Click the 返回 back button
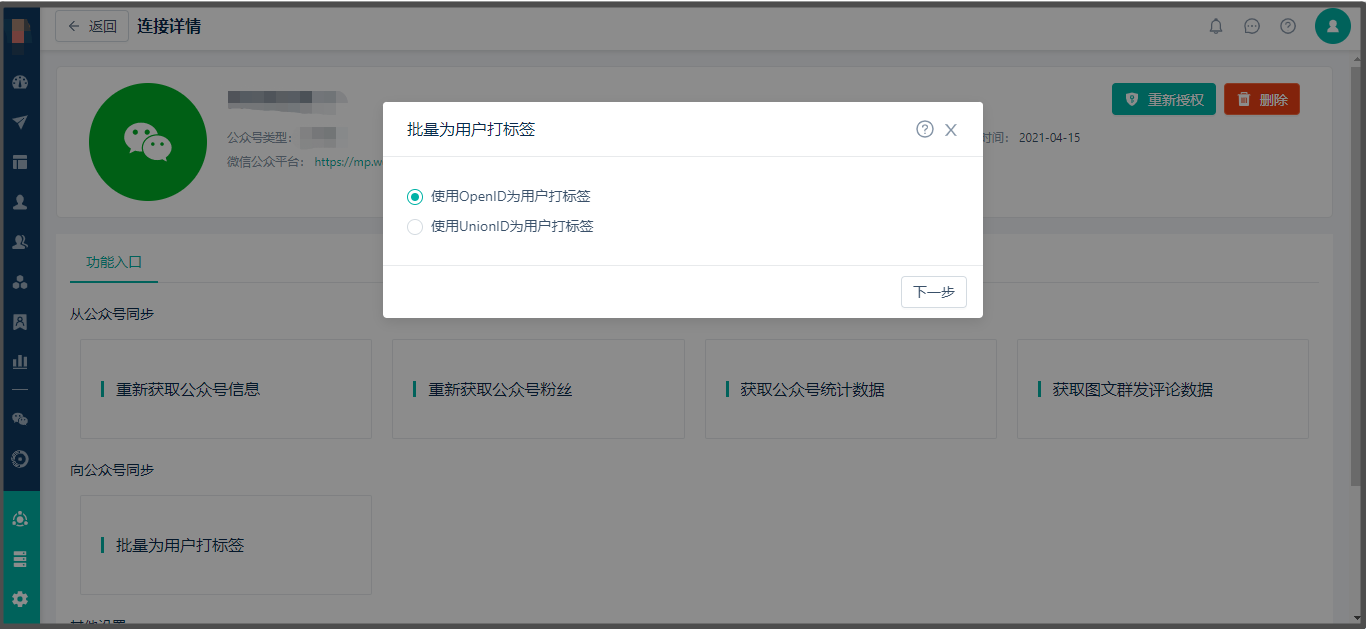1366x629 pixels. [92, 26]
